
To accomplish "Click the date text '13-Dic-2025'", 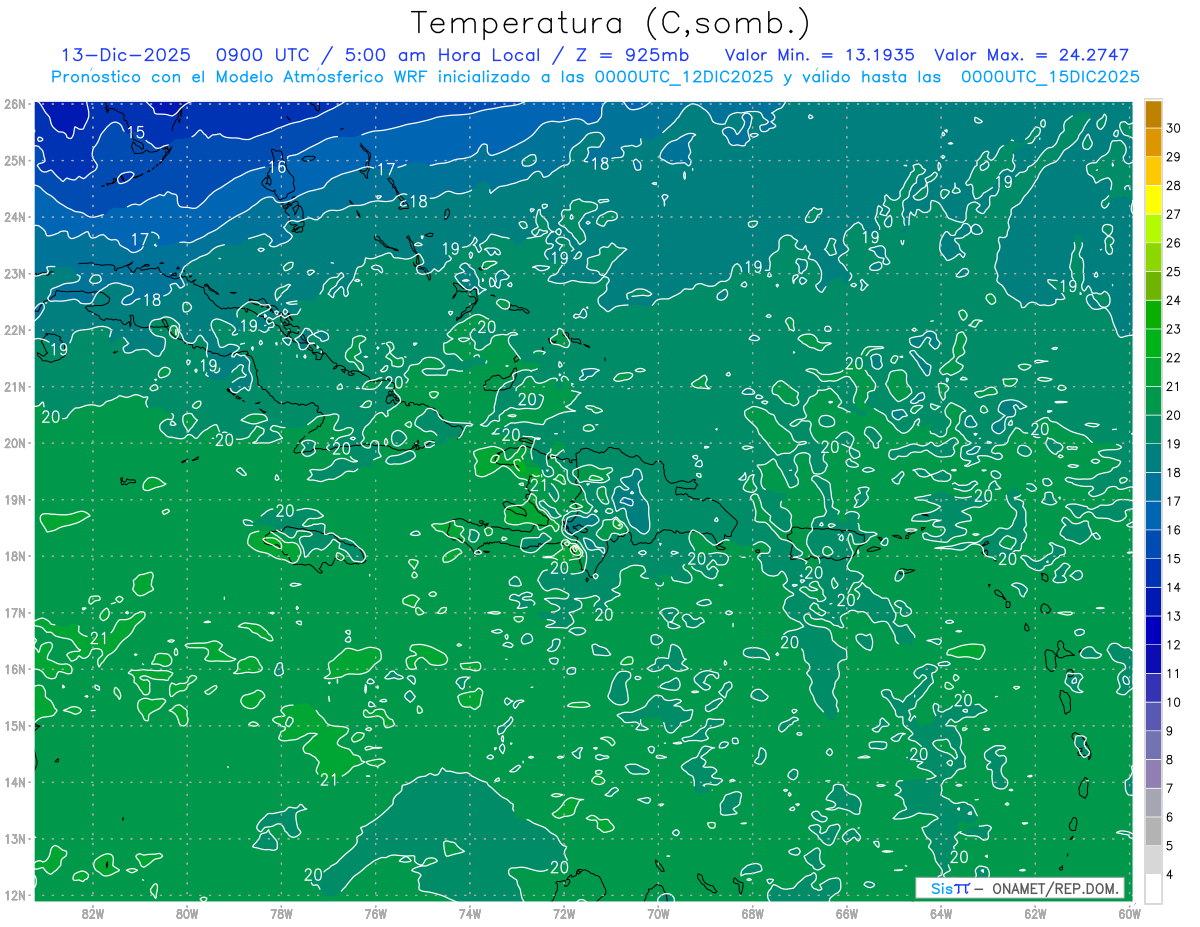I will coord(125,55).
